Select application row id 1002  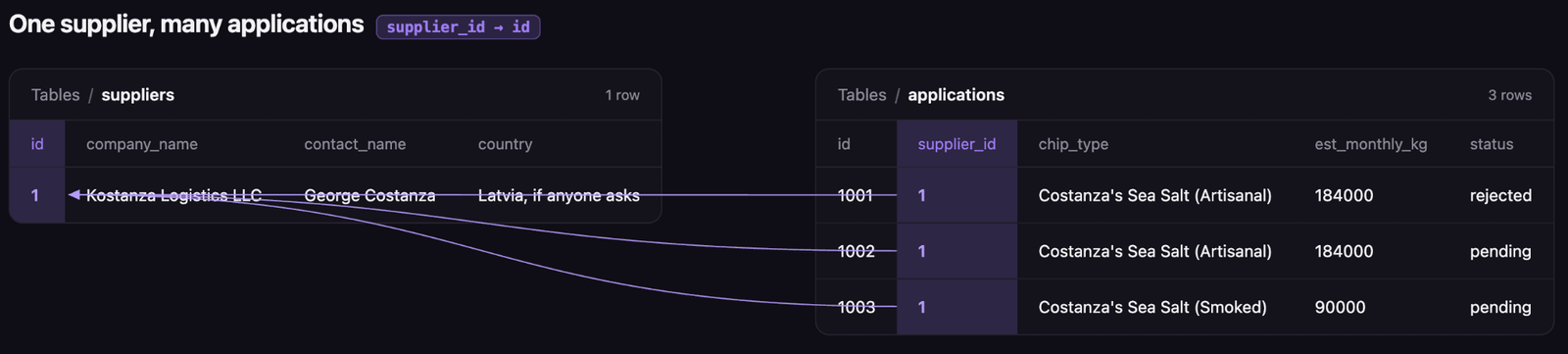(856, 251)
